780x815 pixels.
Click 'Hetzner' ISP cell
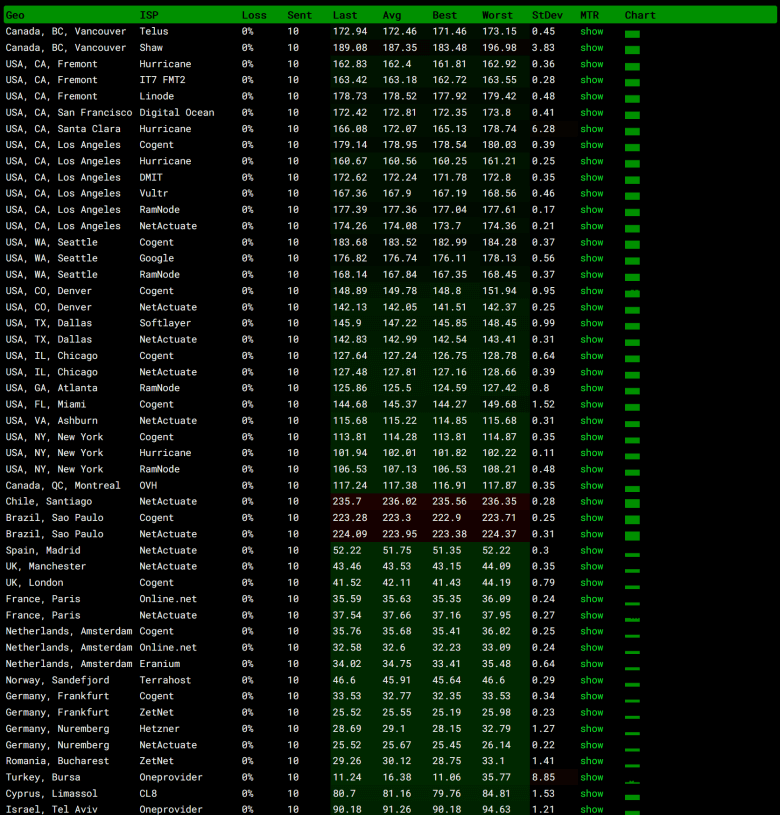pyautogui.click(x=159, y=729)
